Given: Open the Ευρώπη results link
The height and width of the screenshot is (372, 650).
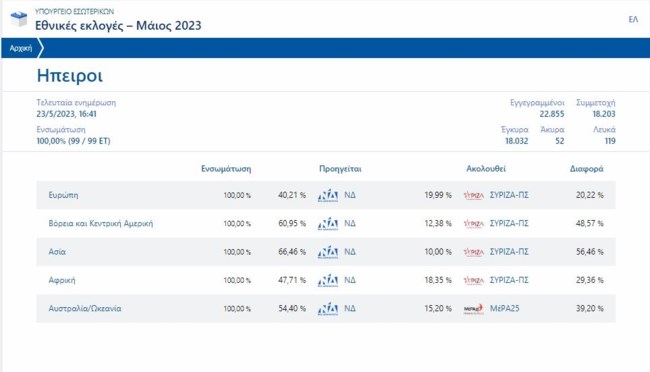Looking at the screenshot, I should click(x=63, y=195).
